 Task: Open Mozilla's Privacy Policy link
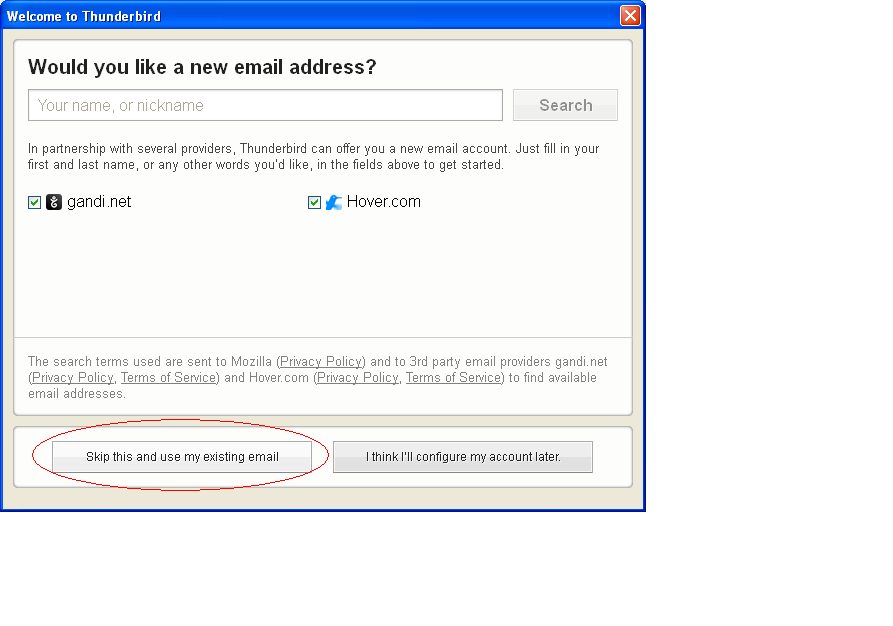pyautogui.click(x=321, y=362)
